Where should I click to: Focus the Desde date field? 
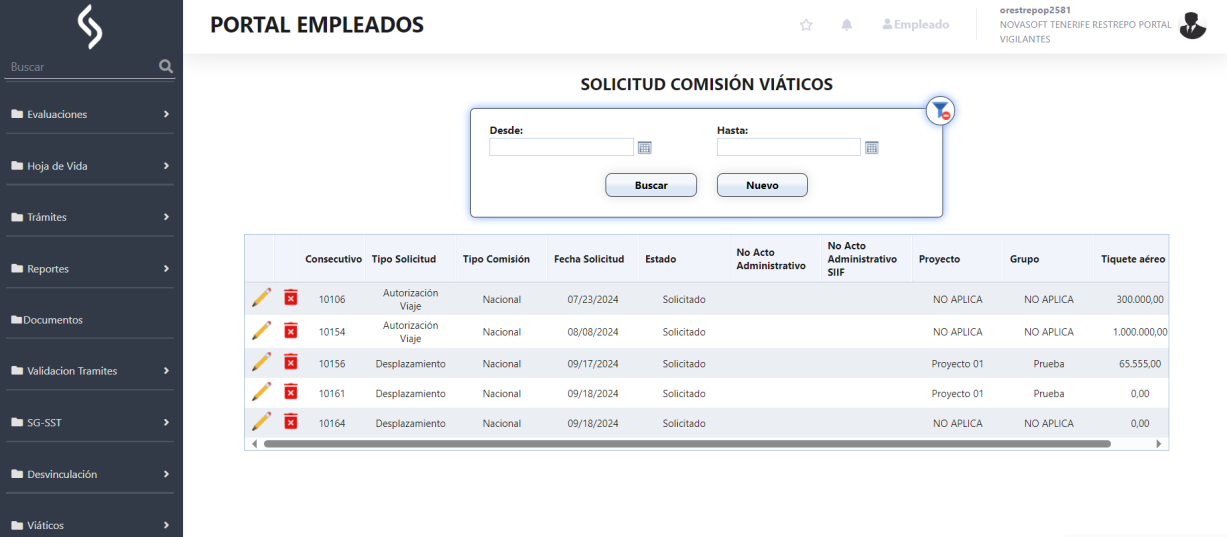coord(561,147)
